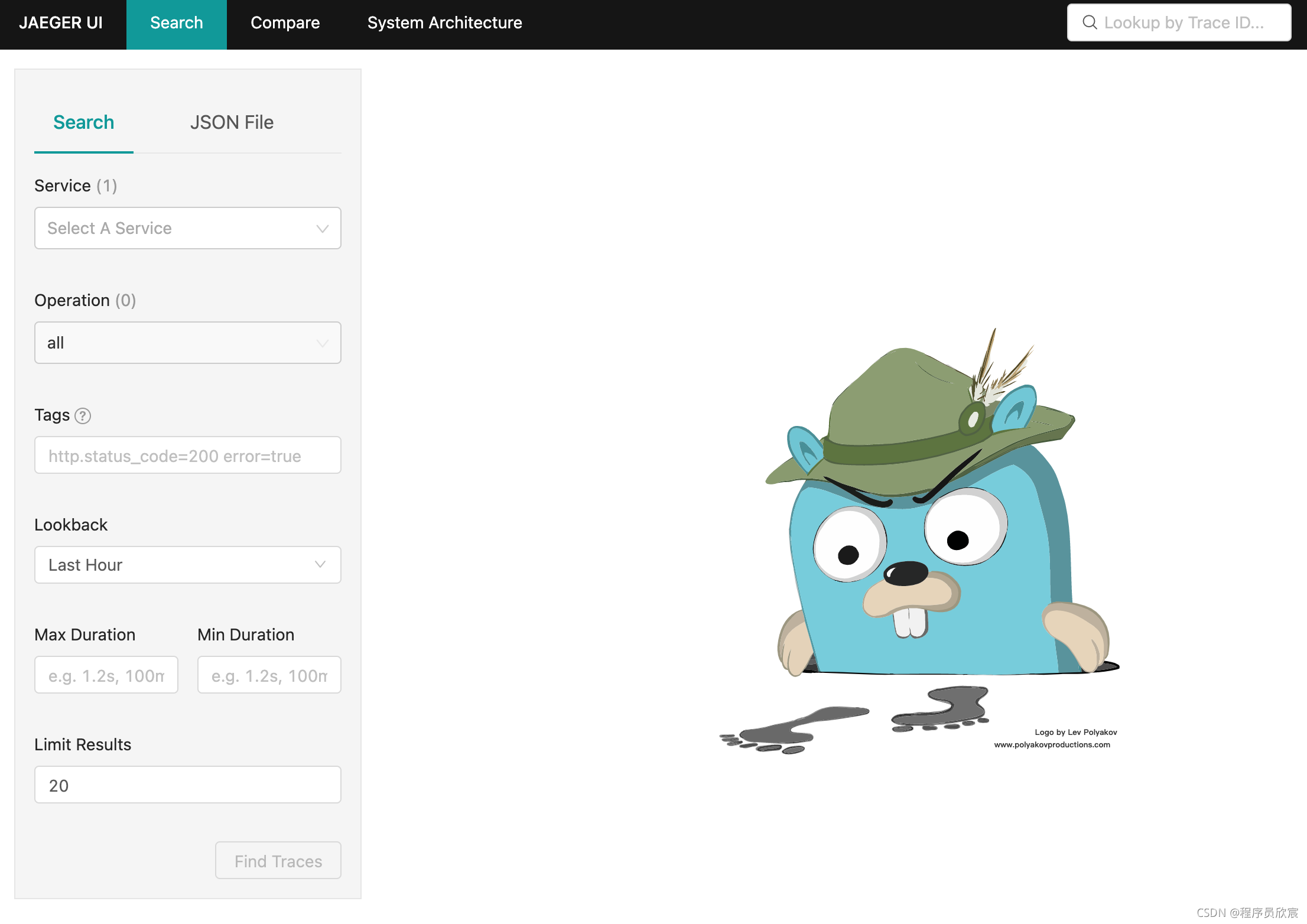This screenshot has height=924, width=1307.
Task: Open Compare in the top navigation
Action: click(x=285, y=23)
